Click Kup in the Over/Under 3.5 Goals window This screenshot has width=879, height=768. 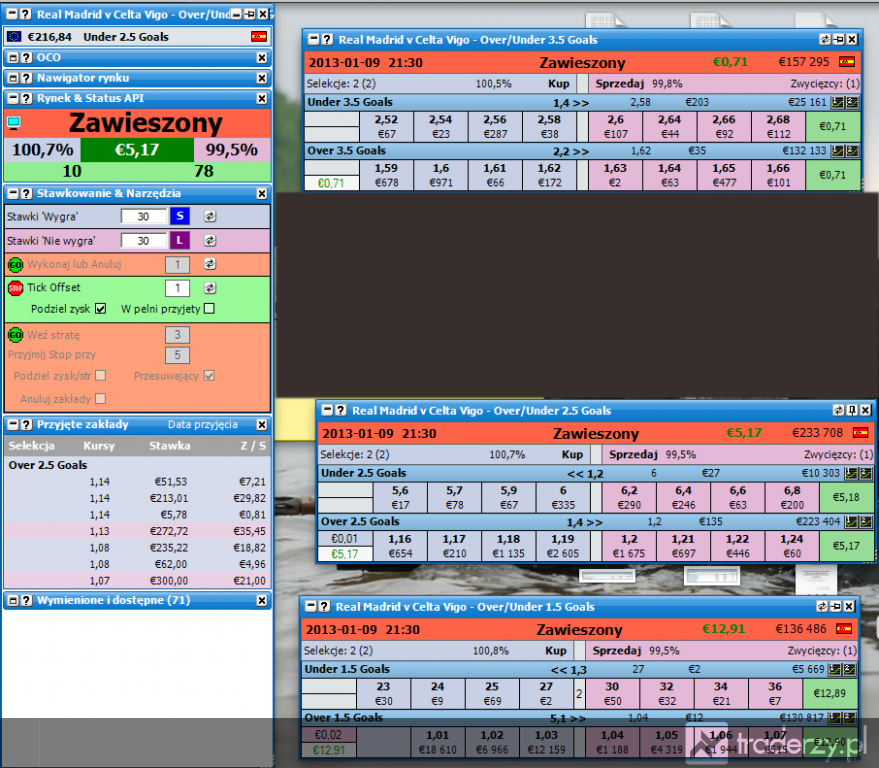click(558, 84)
